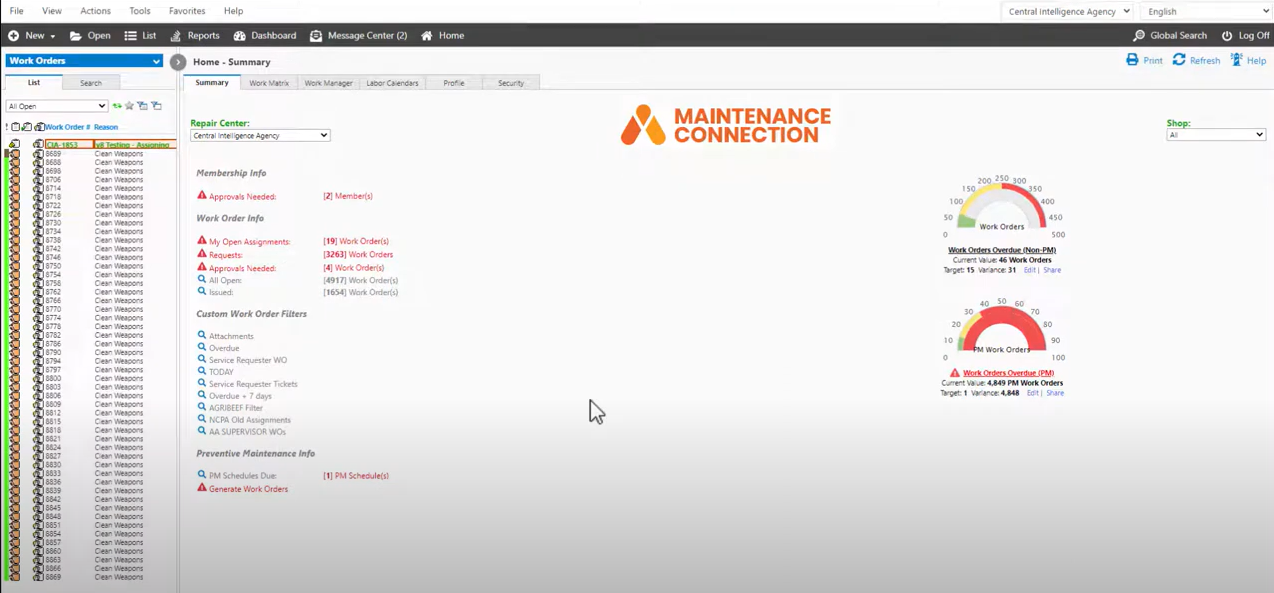Image resolution: width=1274 pixels, height=593 pixels.
Task: Switch to the Profile tab
Action: pyautogui.click(x=454, y=83)
